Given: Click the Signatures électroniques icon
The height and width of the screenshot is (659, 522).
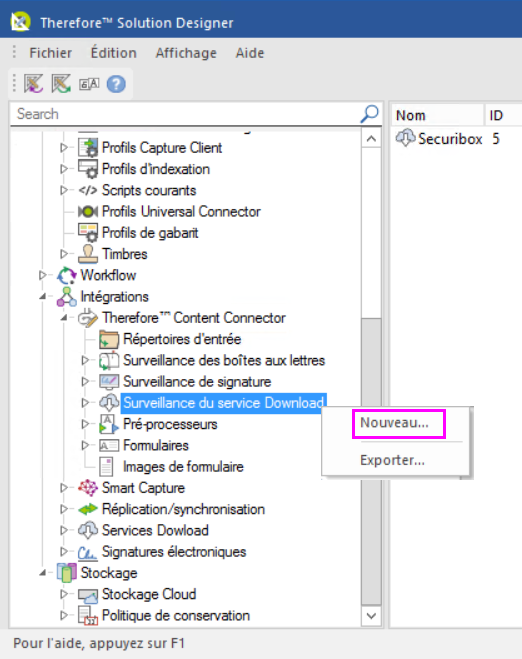Looking at the screenshot, I should [88, 552].
